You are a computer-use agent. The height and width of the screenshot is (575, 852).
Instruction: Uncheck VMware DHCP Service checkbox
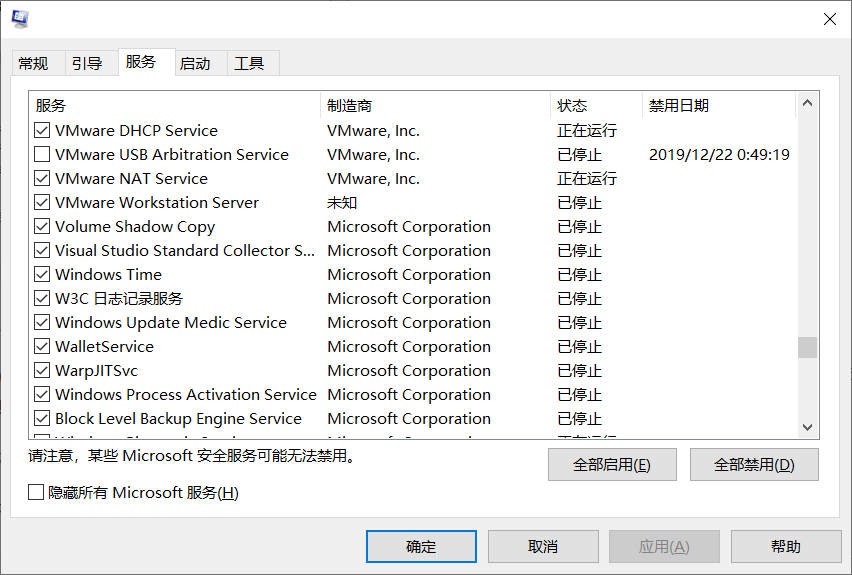click(x=42, y=130)
